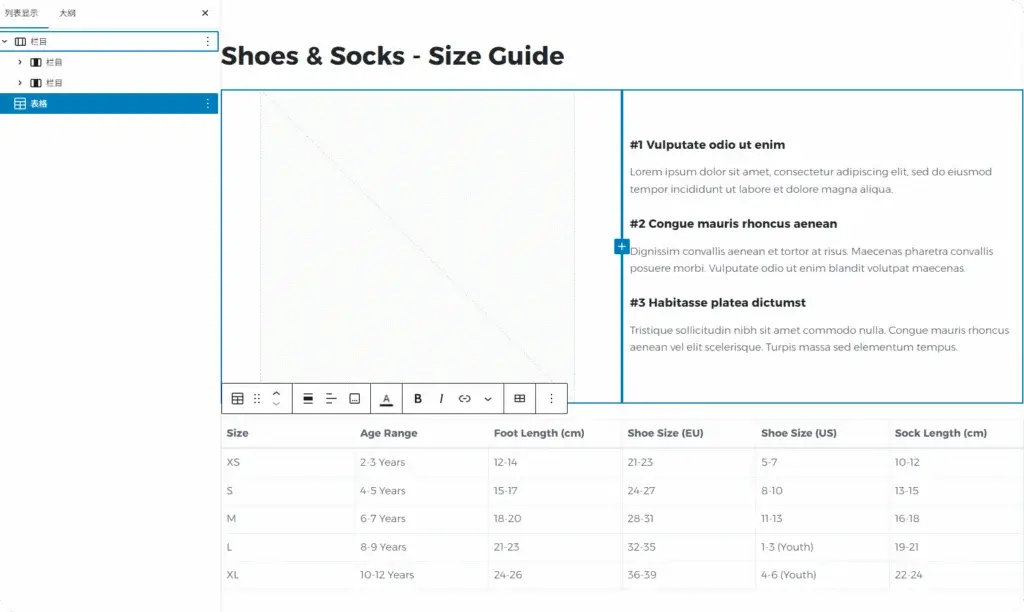
Task: Open the block alignment option in toolbar
Action: click(x=308, y=398)
